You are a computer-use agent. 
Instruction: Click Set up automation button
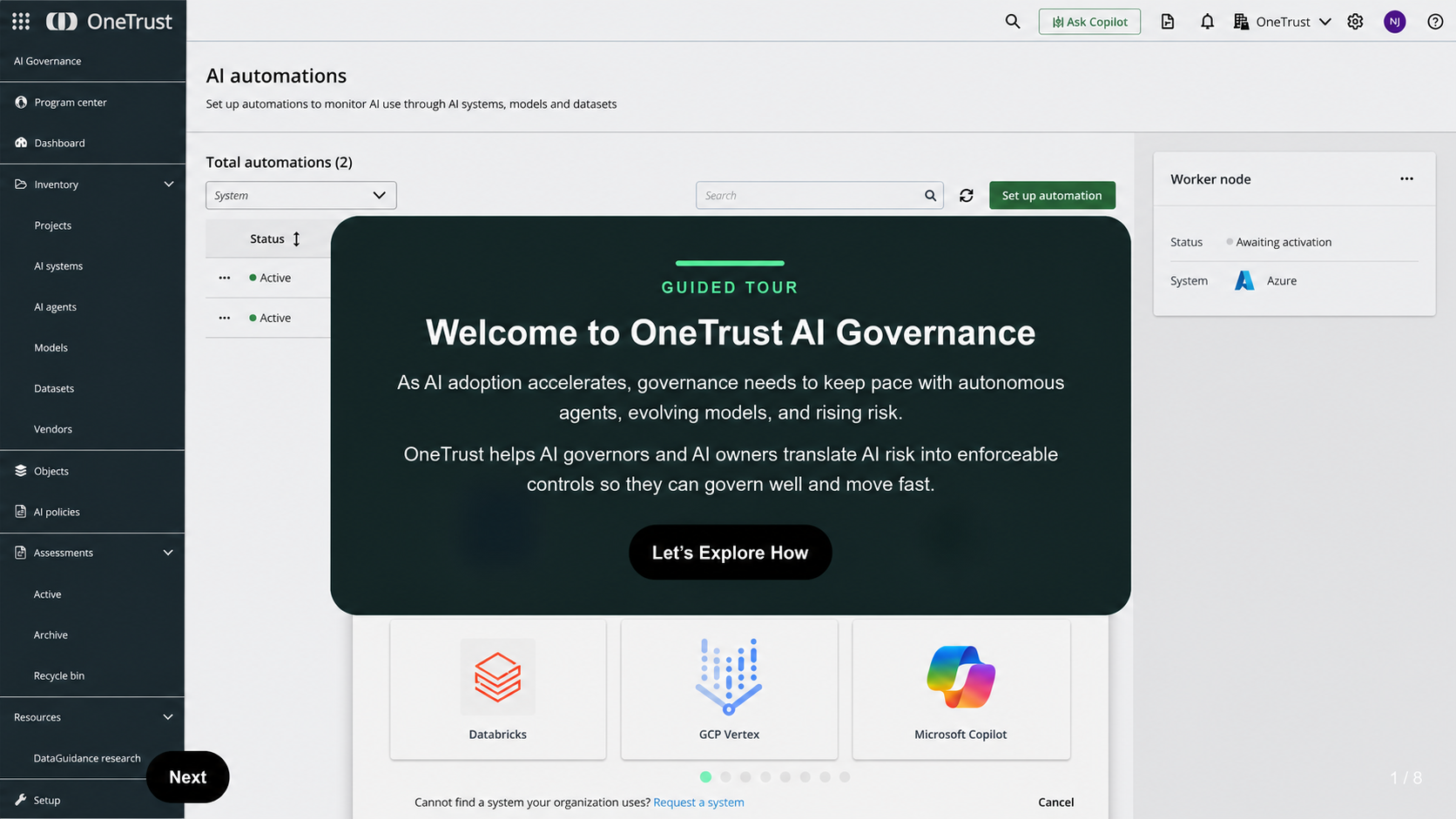pos(1052,196)
